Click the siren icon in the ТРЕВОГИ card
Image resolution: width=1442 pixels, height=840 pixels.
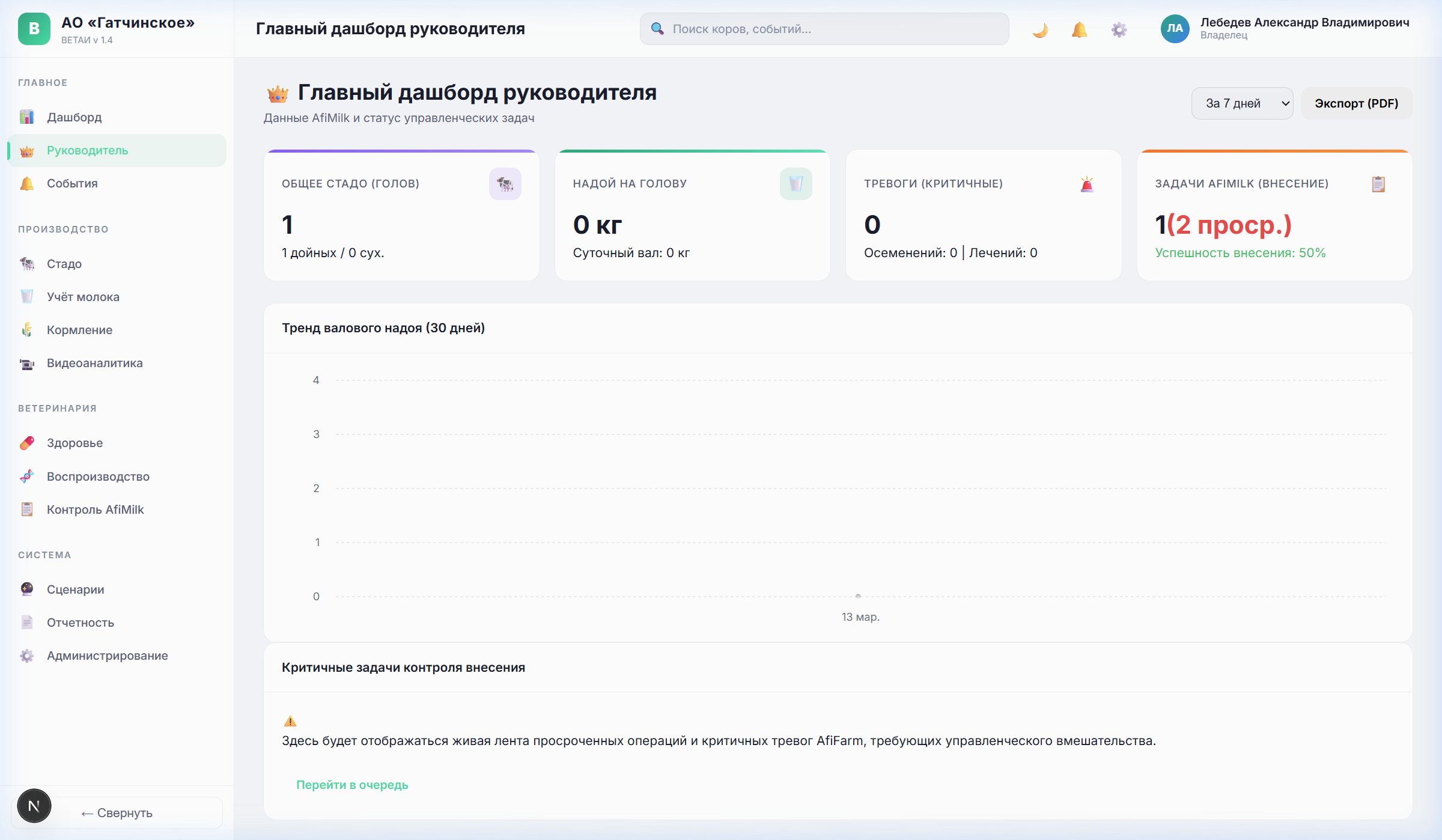(1087, 184)
